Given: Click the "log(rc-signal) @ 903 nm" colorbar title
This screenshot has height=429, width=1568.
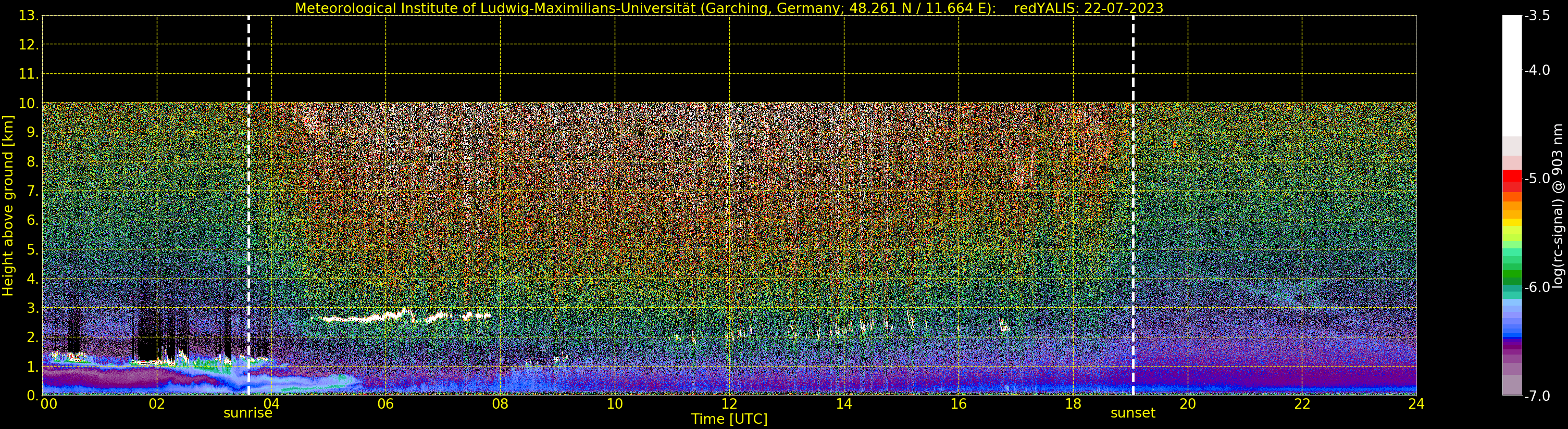Looking at the screenshot, I should (1558, 206).
